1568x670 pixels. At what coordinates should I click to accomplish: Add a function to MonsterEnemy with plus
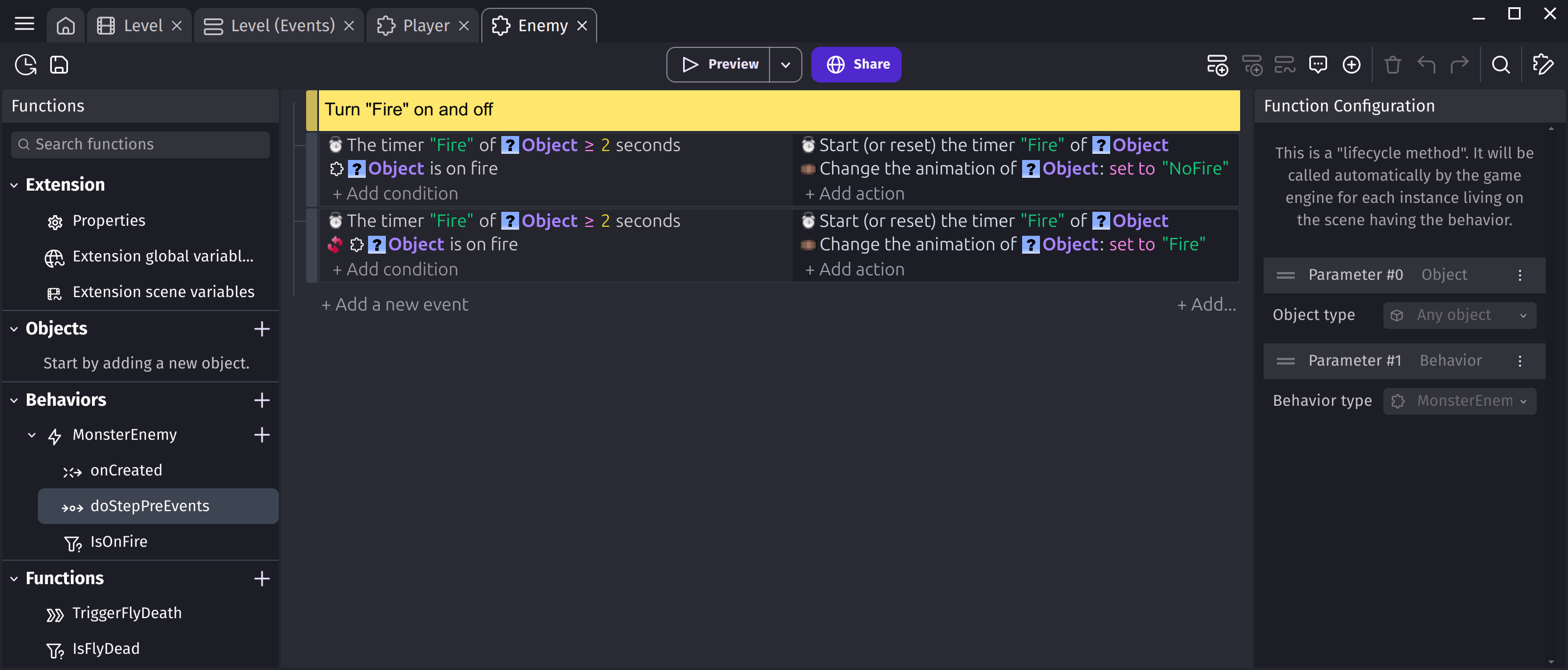tap(262, 434)
